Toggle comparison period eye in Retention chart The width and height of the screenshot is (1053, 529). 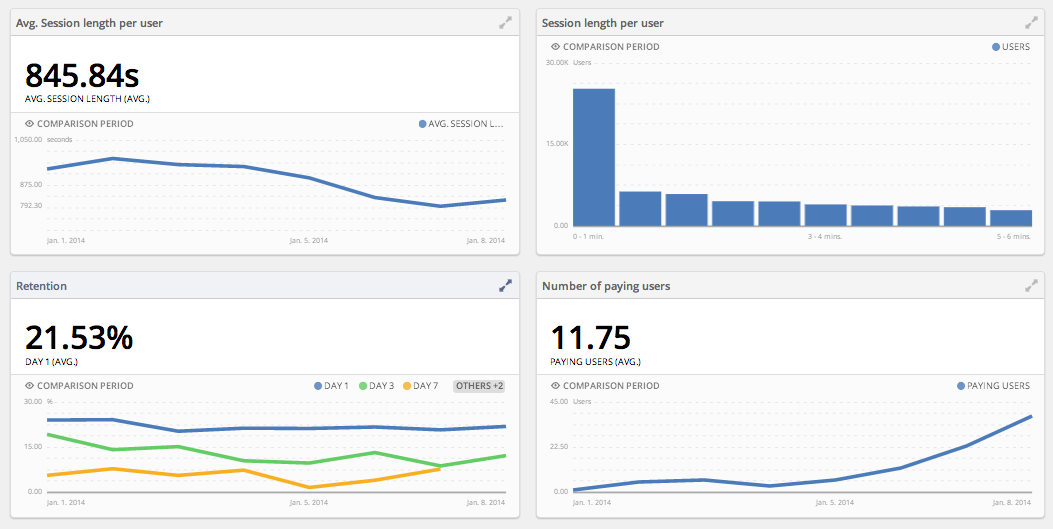coord(30,386)
